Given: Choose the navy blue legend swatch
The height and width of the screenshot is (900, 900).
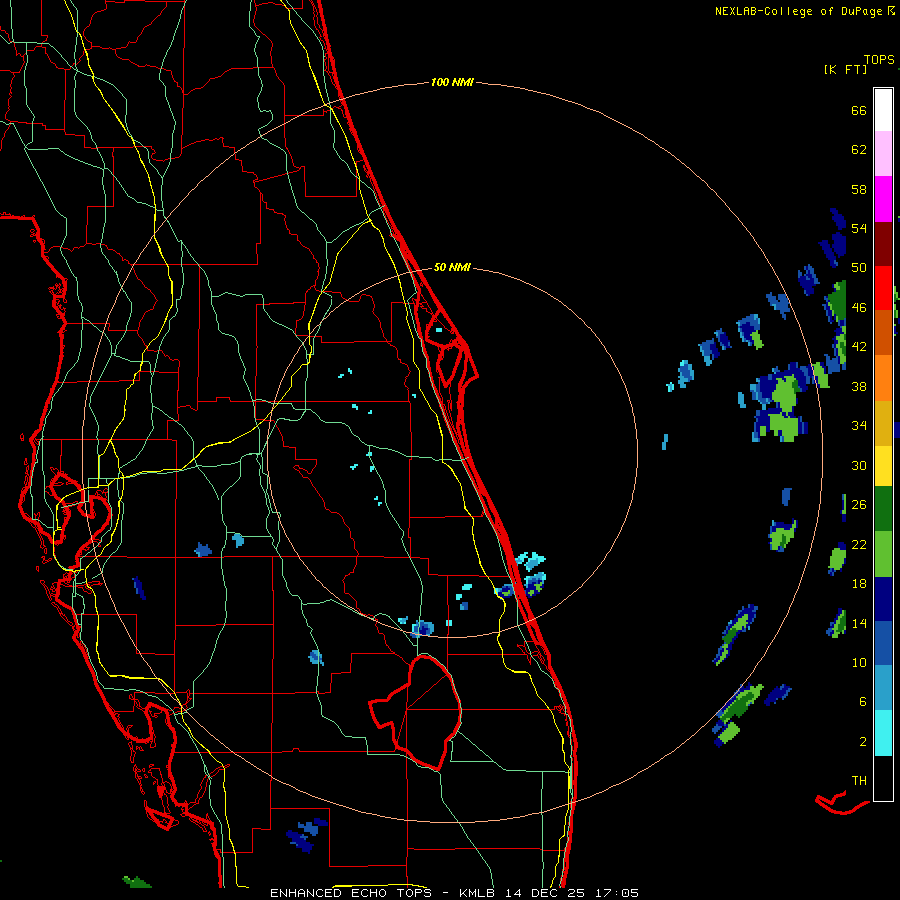Looking at the screenshot, I should [883, 599].
